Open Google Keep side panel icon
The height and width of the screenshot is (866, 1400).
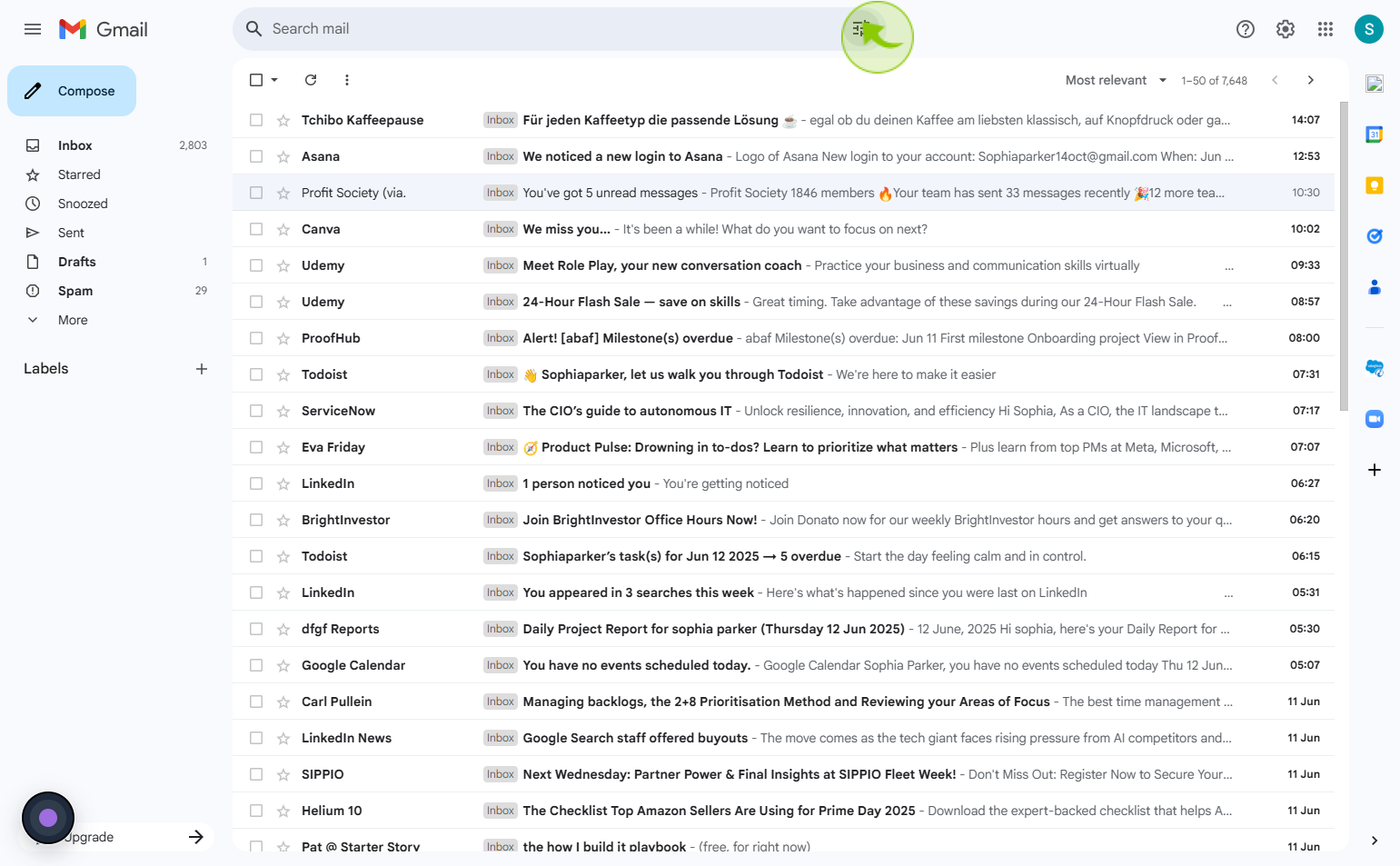[x=1375, y=185]
